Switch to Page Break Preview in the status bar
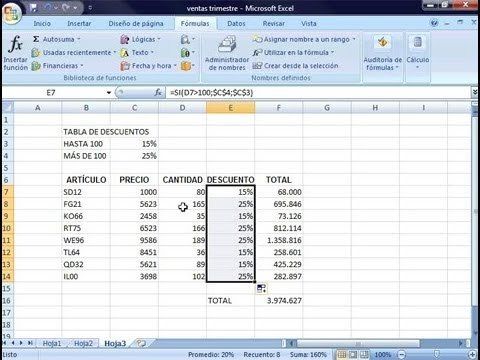Image resolution: width=480 pixels, height=360 pixels. point(364,354)
